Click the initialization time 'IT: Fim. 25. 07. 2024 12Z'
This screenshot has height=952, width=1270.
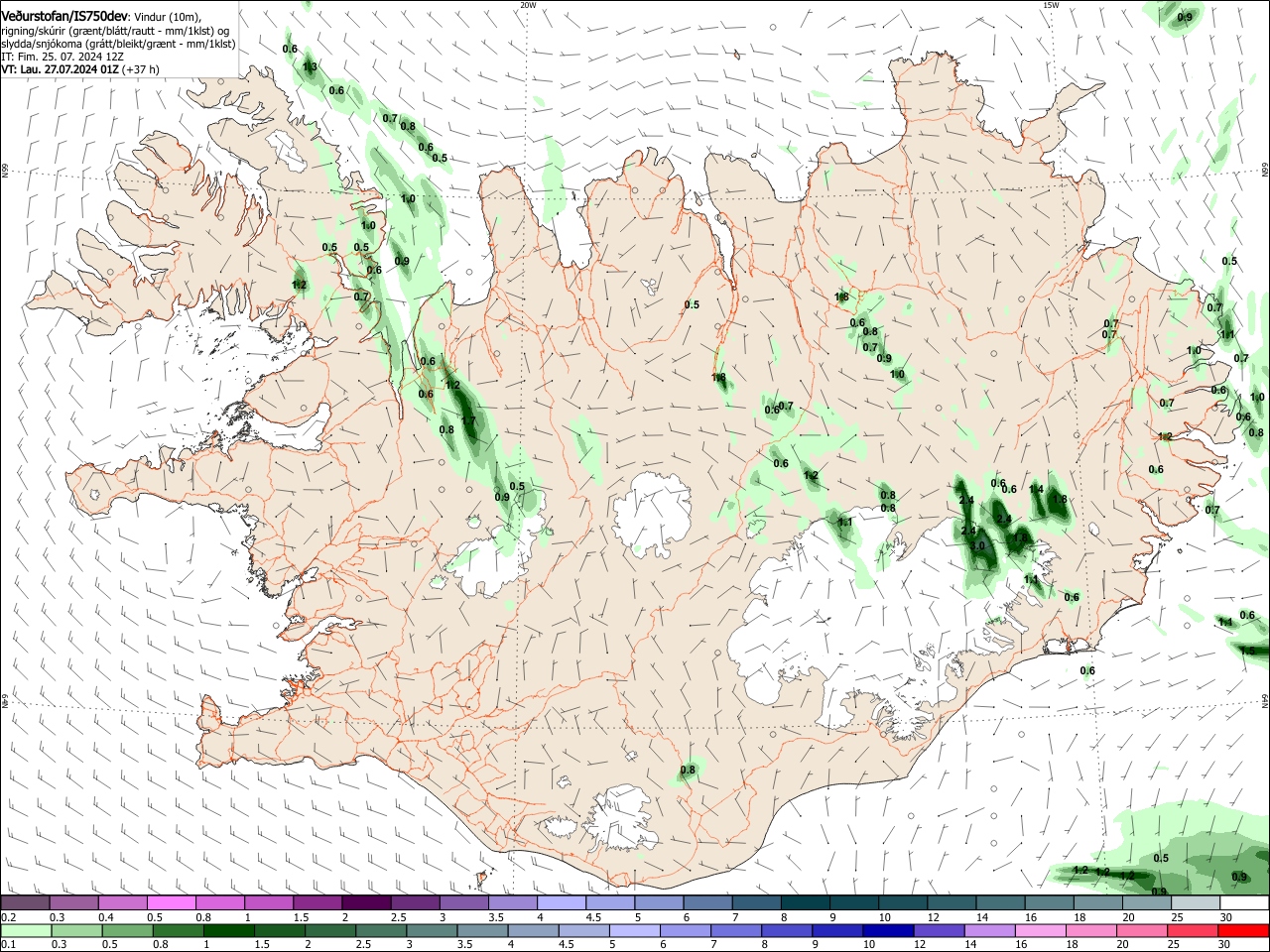62,57
